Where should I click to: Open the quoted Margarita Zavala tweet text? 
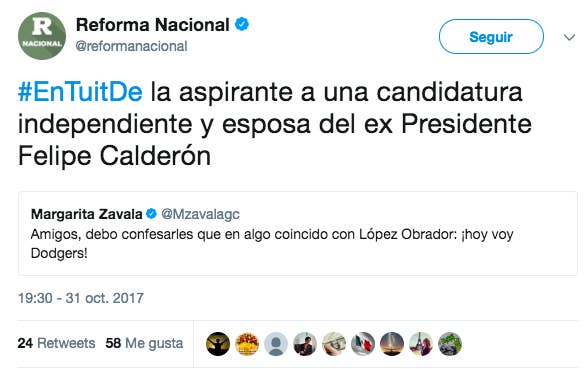click(272, 243)
